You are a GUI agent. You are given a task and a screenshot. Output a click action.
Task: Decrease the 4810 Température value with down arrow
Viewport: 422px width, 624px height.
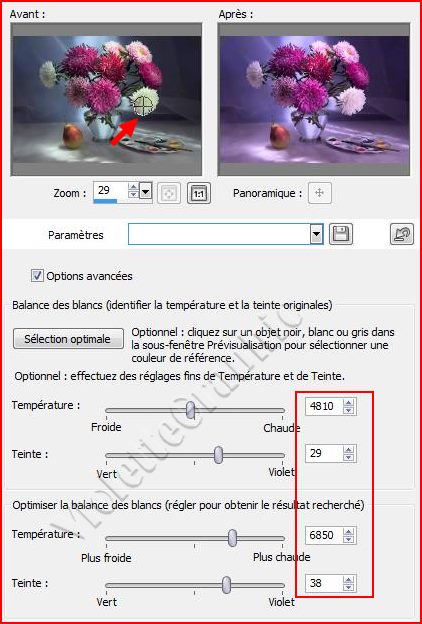click(348, 410)
